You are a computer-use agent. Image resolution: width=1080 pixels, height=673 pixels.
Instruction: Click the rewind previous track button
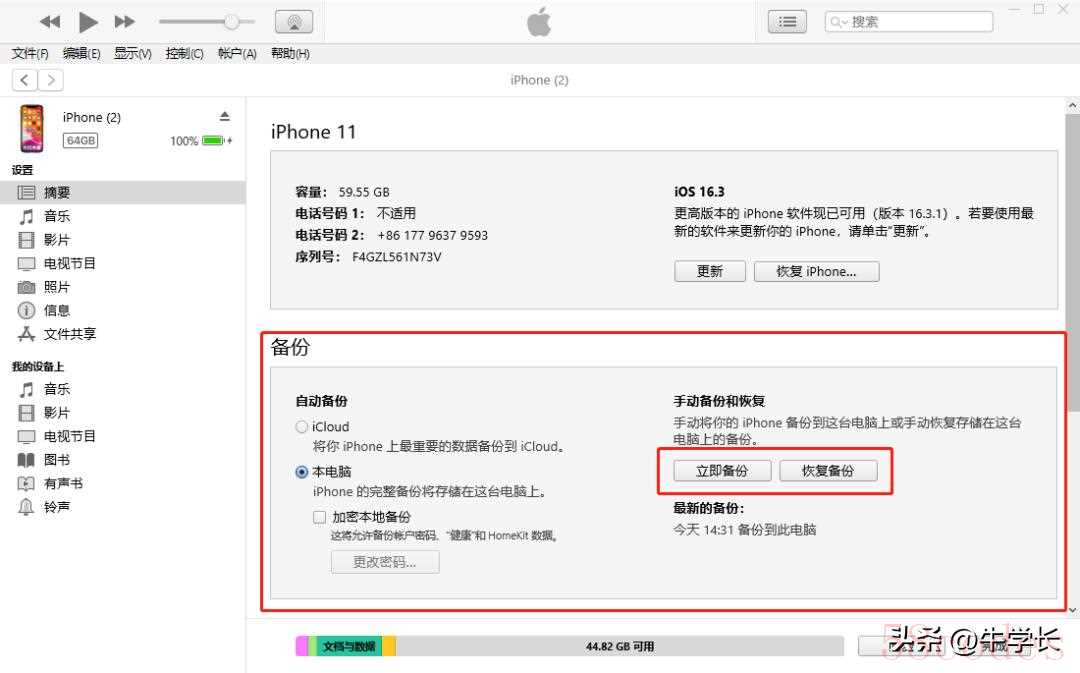(x=50, y=22)
